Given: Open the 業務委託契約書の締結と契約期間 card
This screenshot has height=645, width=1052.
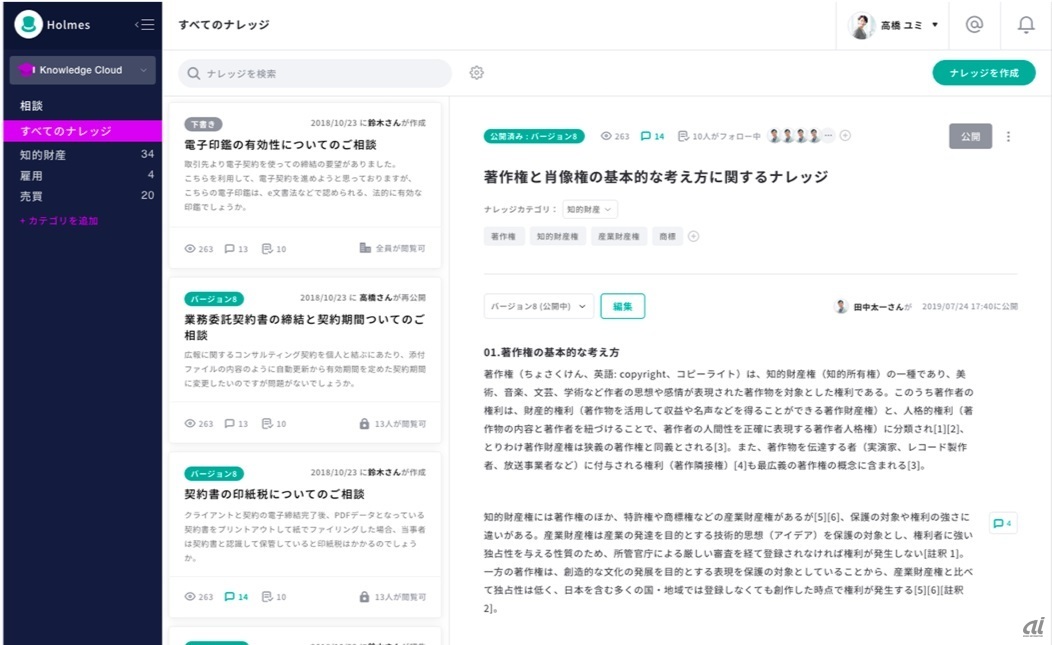Looking at the screenshot, I should 305,360.
